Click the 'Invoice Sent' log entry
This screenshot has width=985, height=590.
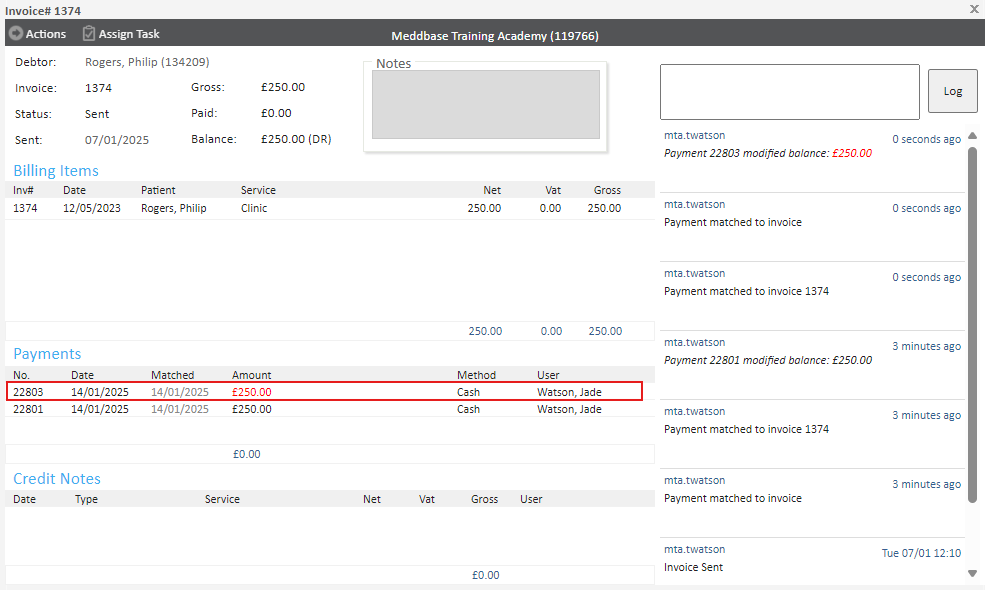point(693,567)
